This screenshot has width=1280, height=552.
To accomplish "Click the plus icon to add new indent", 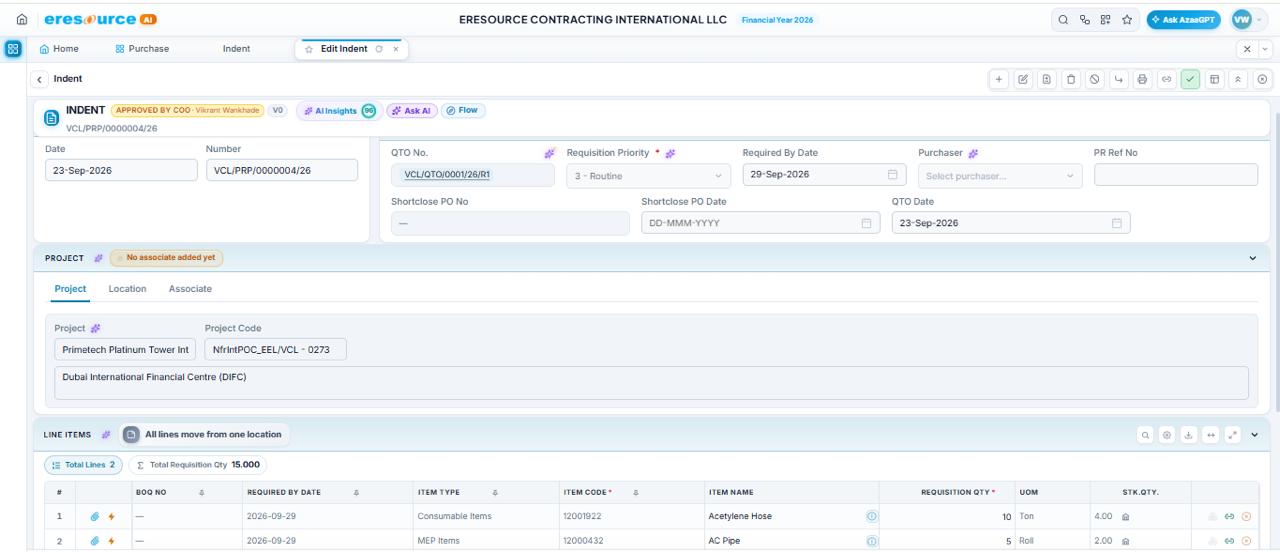I will (x=999, y=78).
